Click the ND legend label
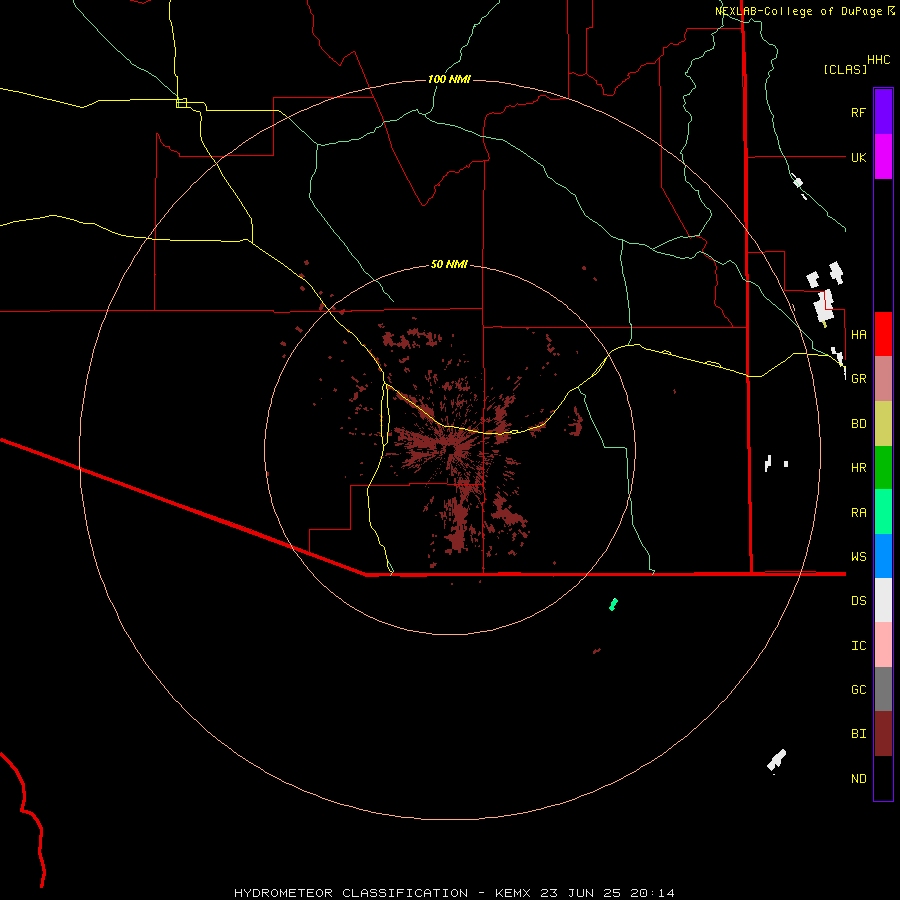This screenshot has height=900, width=900. 858,779
